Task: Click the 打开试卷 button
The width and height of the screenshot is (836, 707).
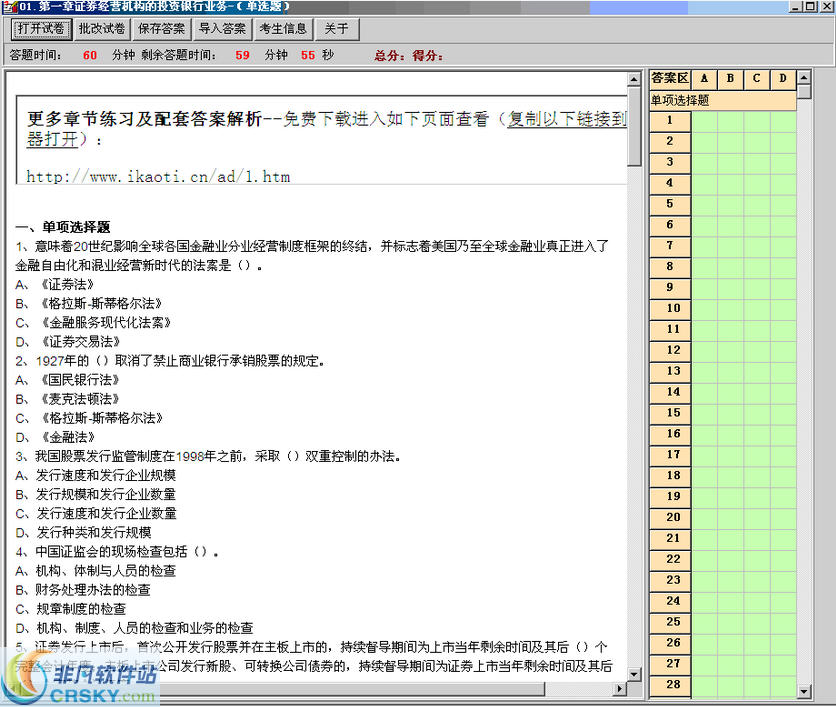Action: 41,29
